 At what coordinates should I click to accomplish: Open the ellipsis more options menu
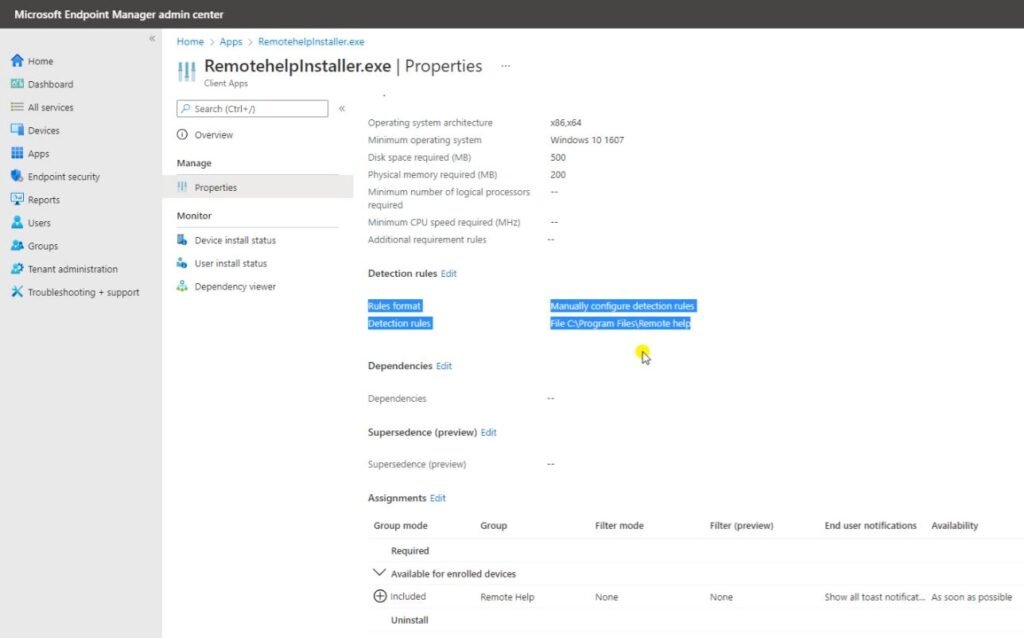505,66
